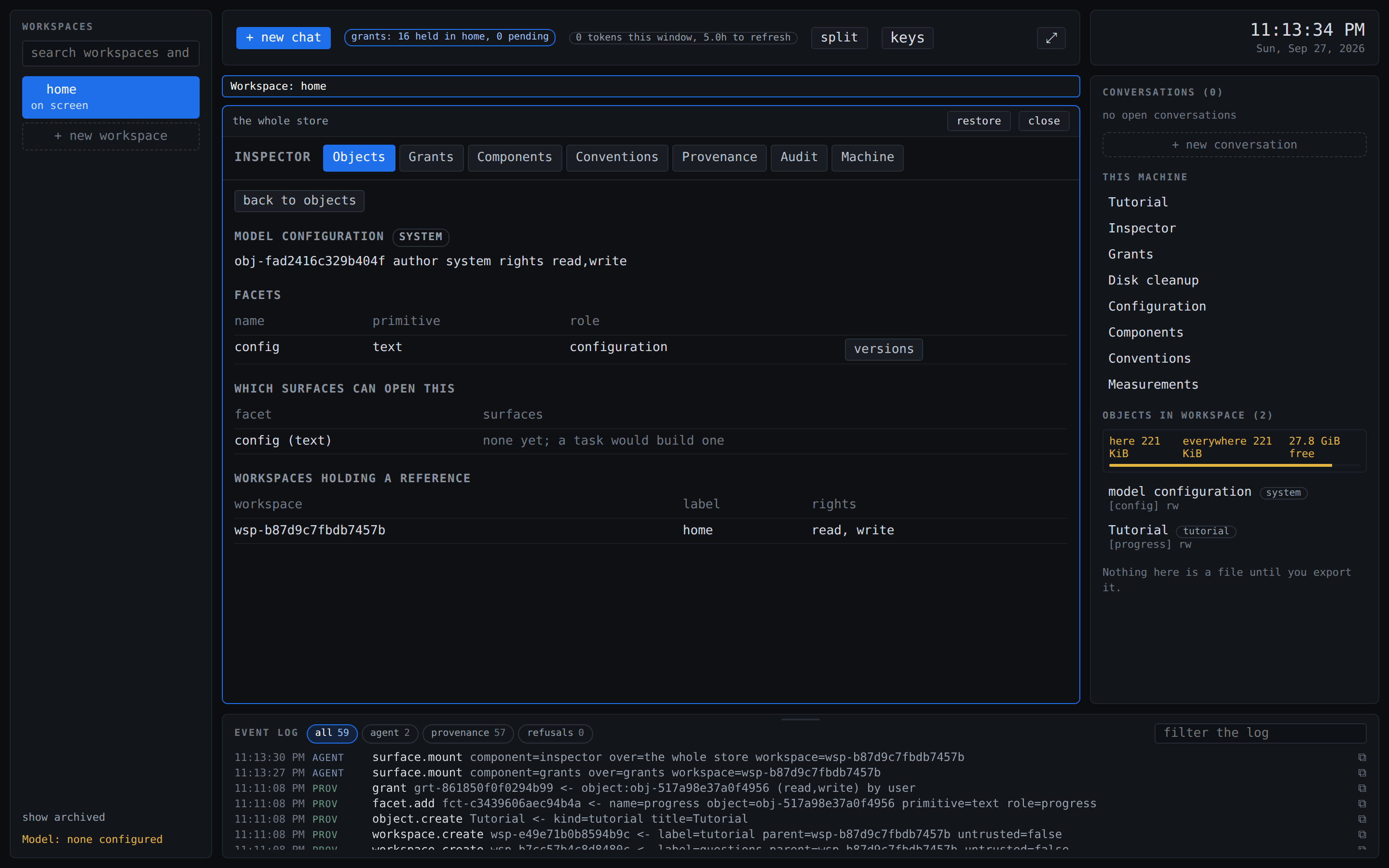Viewport: 1389px width, 868px height.
Task: Focus the filter the log field
Action: point(1260,733)
